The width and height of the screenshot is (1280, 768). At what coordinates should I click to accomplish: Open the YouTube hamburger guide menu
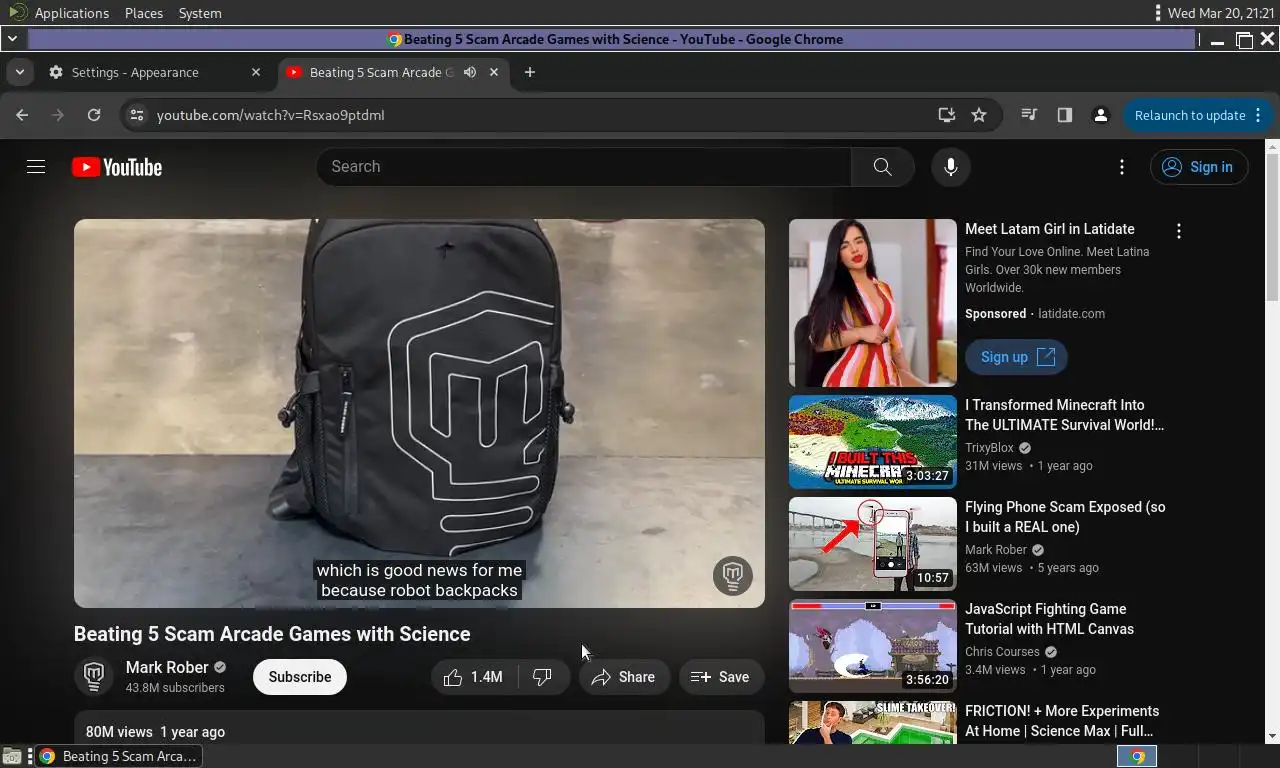(x=36, y=167)
